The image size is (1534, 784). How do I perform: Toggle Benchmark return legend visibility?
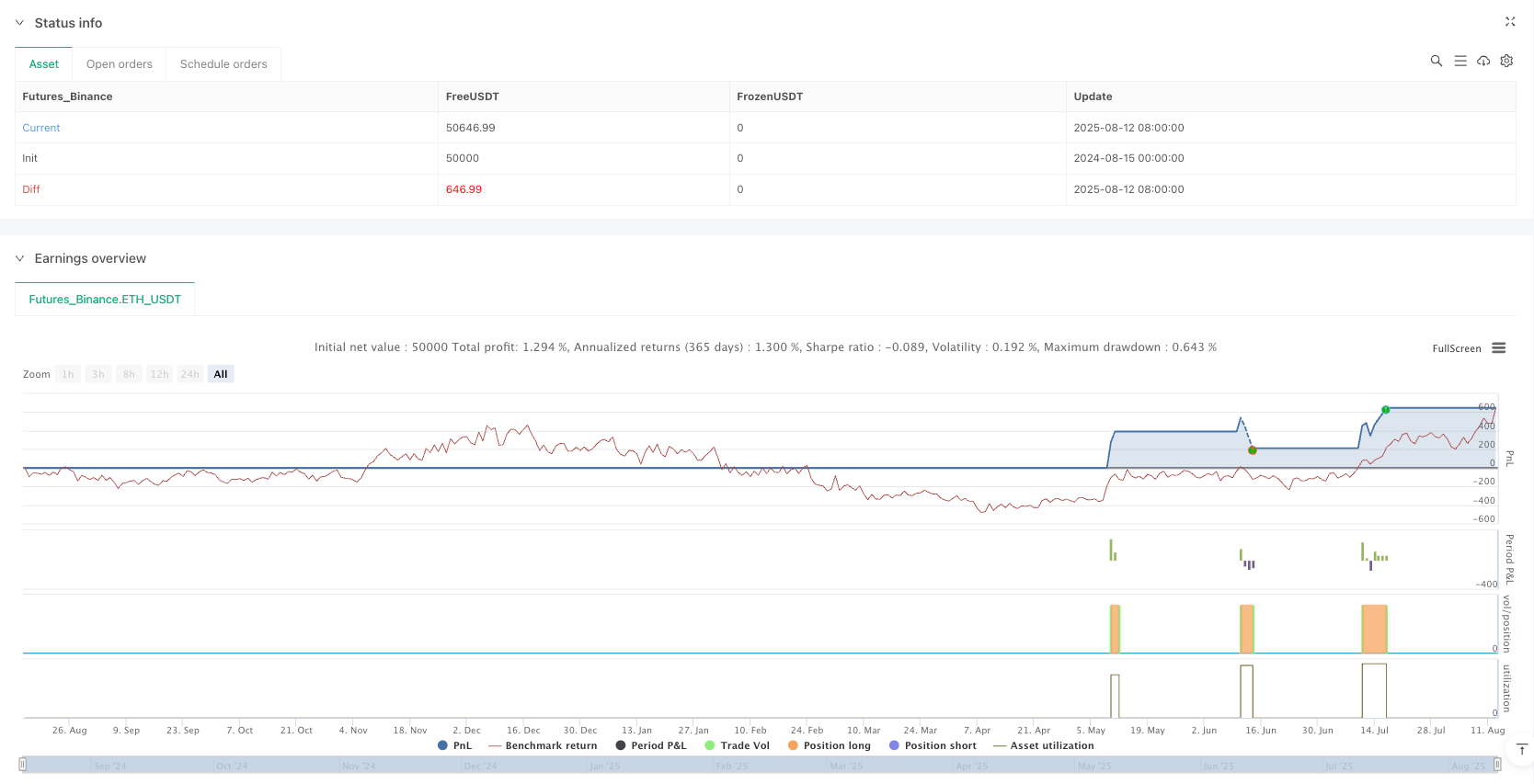click(543, 745)
